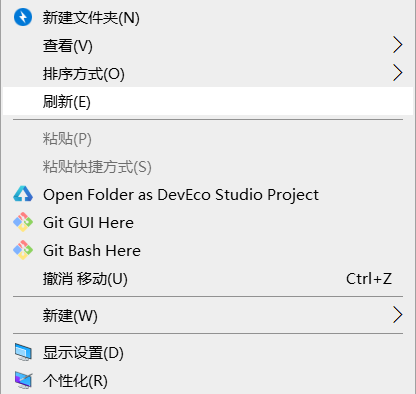Select the 新建文件夹(N) text label
The width and height of the screenshot is (416, 394).
coord(91,18)
